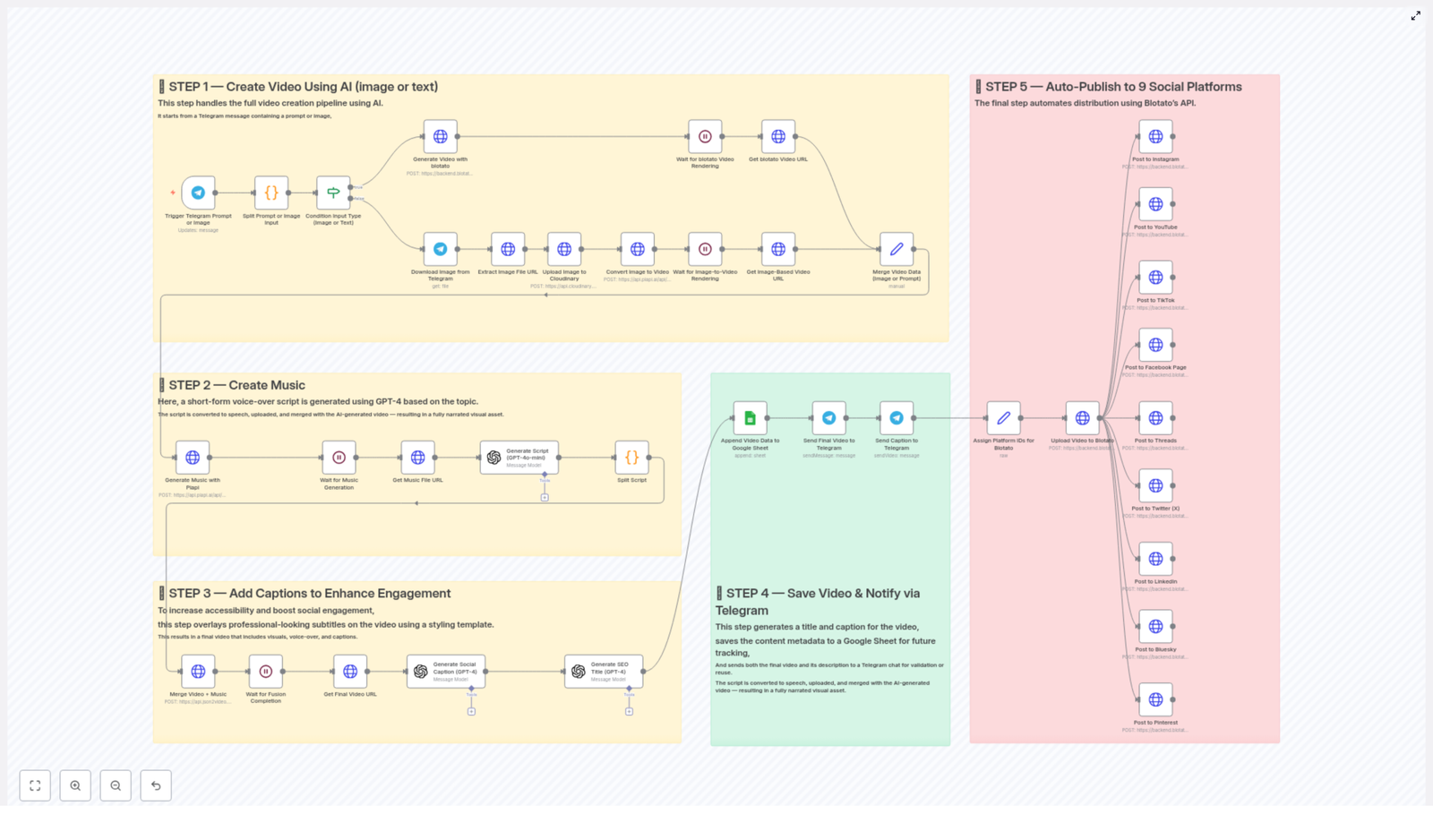Select the Split Prompt or Image Input node
Viewport: 1433px width, 840px height.
[x=271, y=193]
